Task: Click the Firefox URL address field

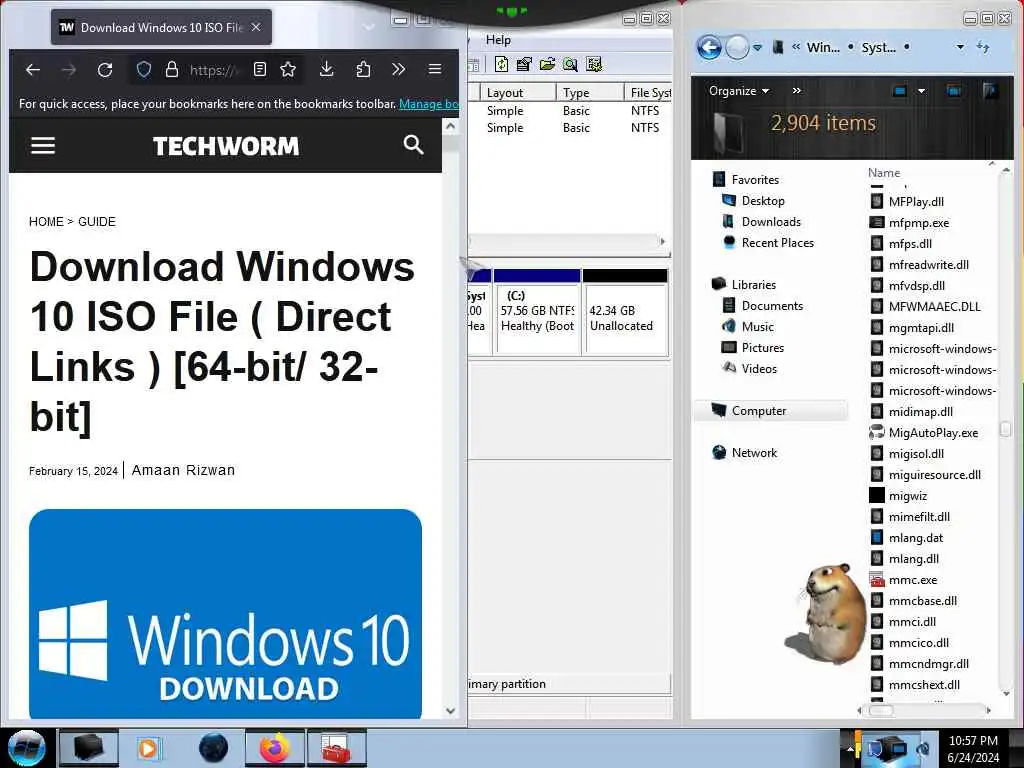Action: (213, 70)
